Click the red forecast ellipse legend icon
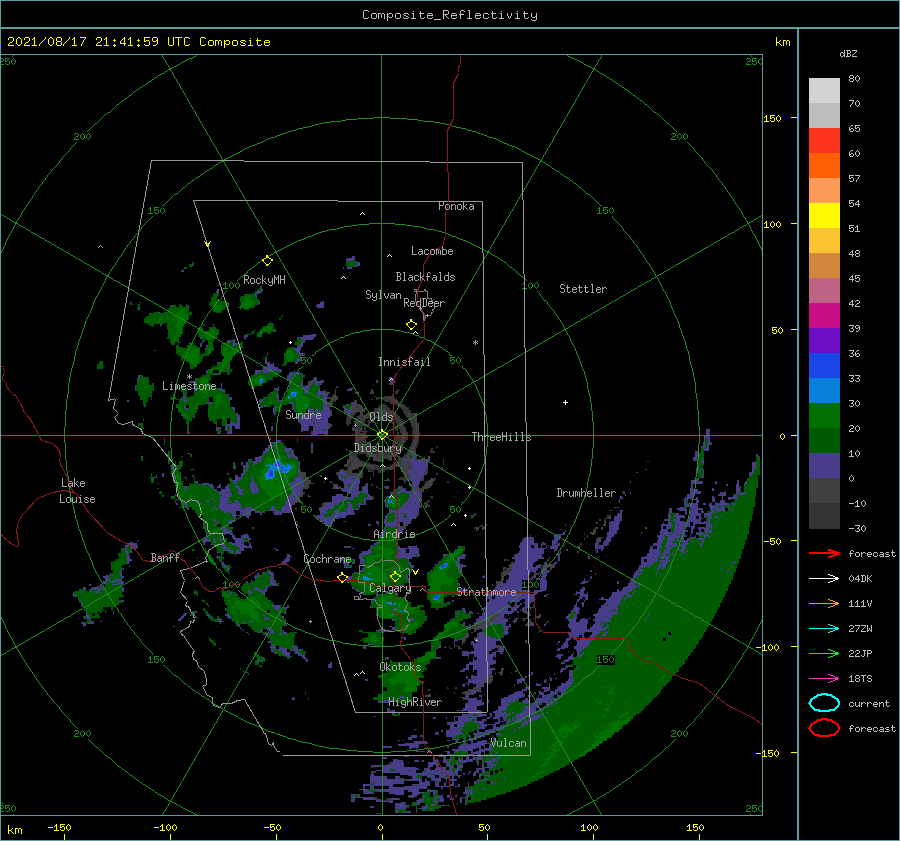900x841 pixels. click(x=824, y=728)
